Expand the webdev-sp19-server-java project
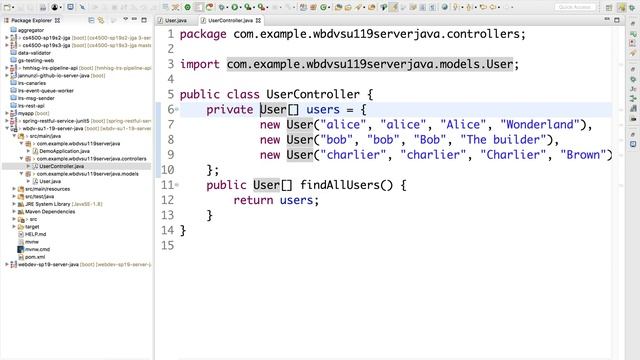Viewport: 640px width, 360px height. 7,264
